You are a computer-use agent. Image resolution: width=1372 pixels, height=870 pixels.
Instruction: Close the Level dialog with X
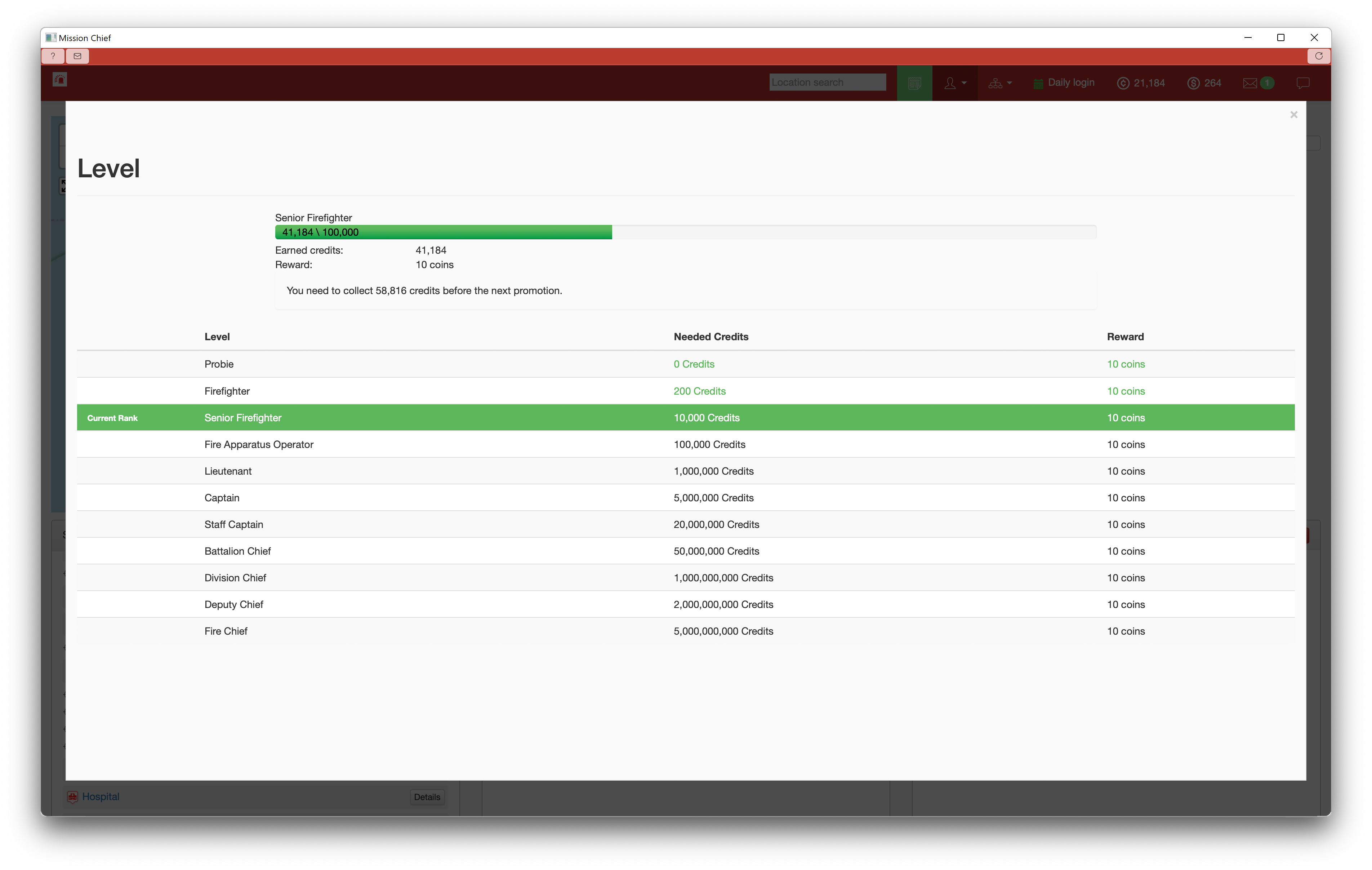pos(1293,115)
